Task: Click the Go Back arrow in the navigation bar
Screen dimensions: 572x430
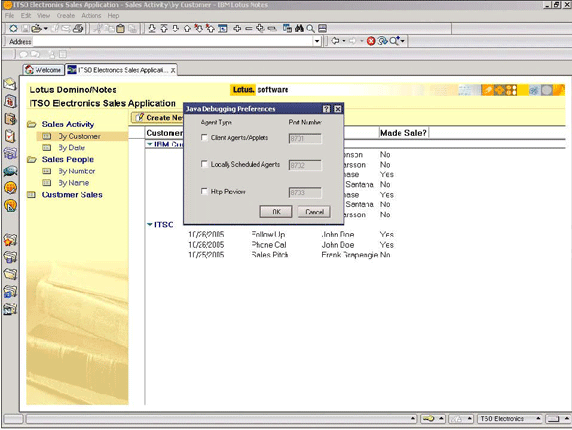Action: point(335,41)
